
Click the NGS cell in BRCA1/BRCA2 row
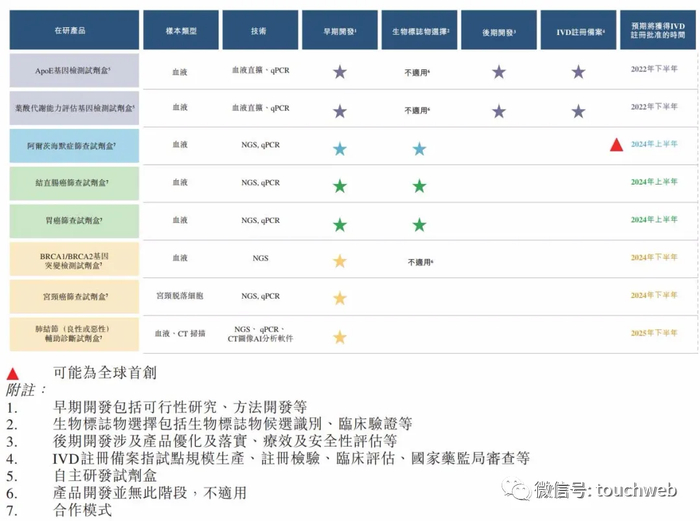point(260,258)
